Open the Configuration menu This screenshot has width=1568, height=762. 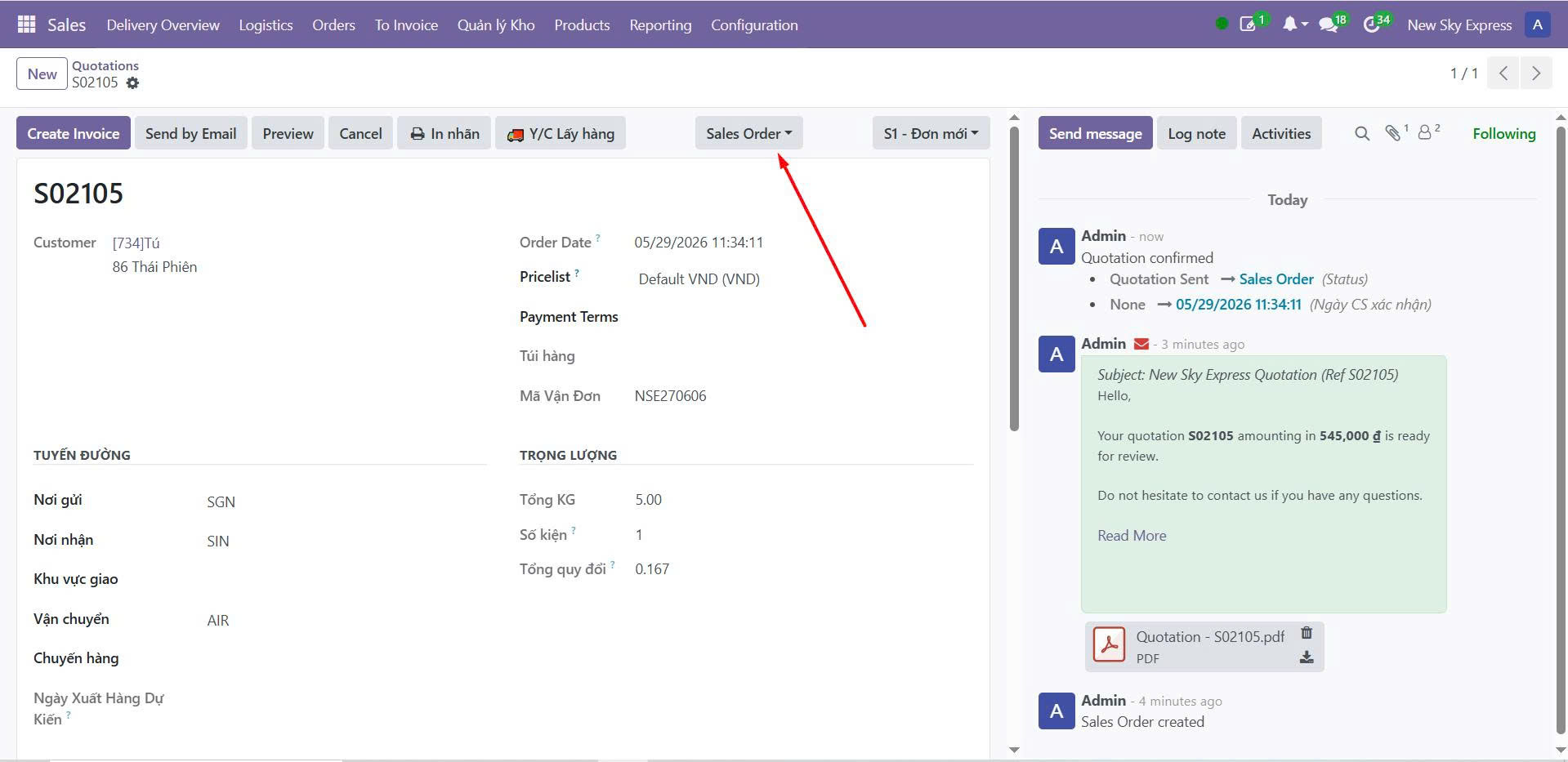(x=754, y=25)
